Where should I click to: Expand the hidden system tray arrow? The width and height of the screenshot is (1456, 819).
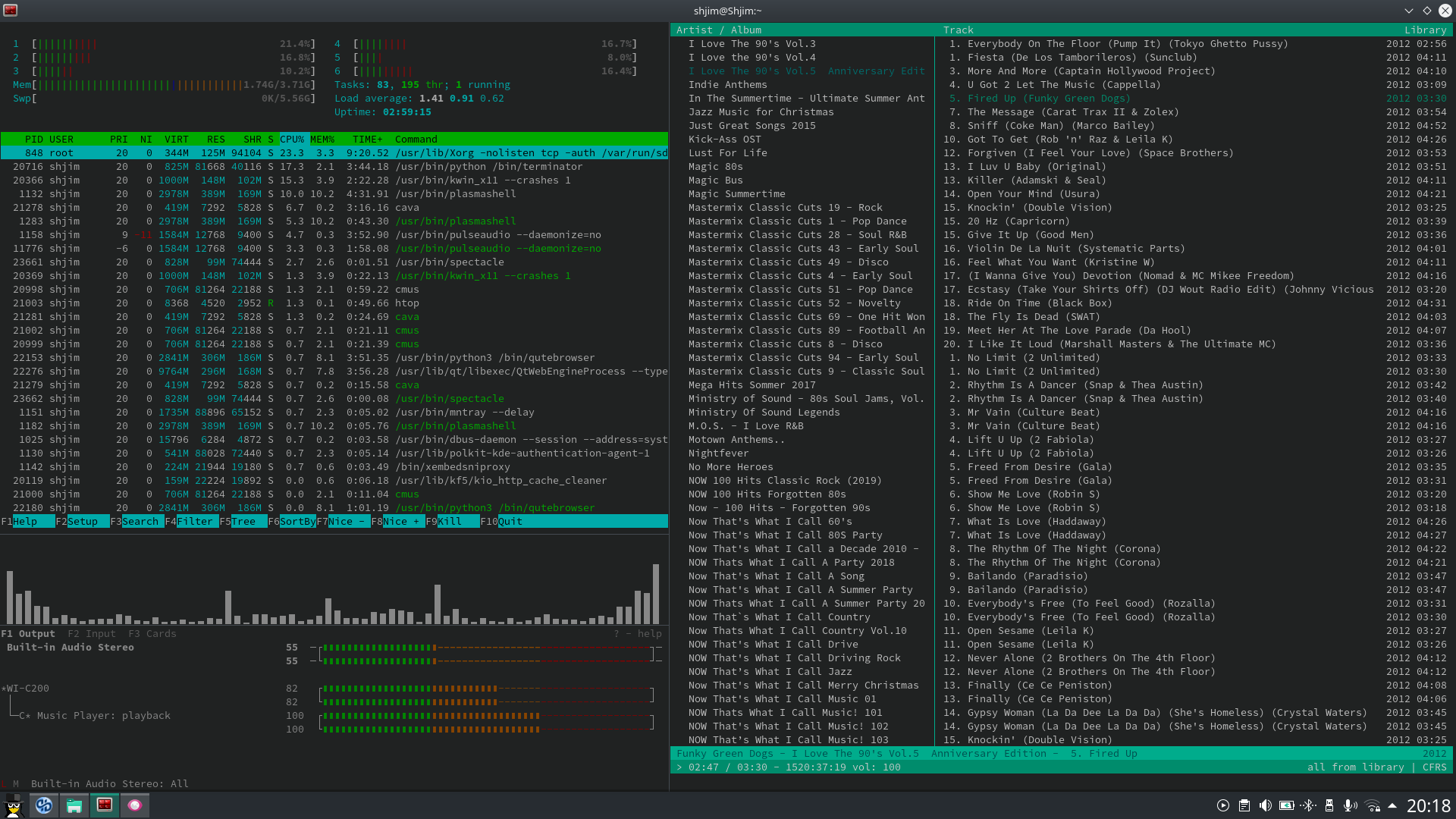point(1392,806)
